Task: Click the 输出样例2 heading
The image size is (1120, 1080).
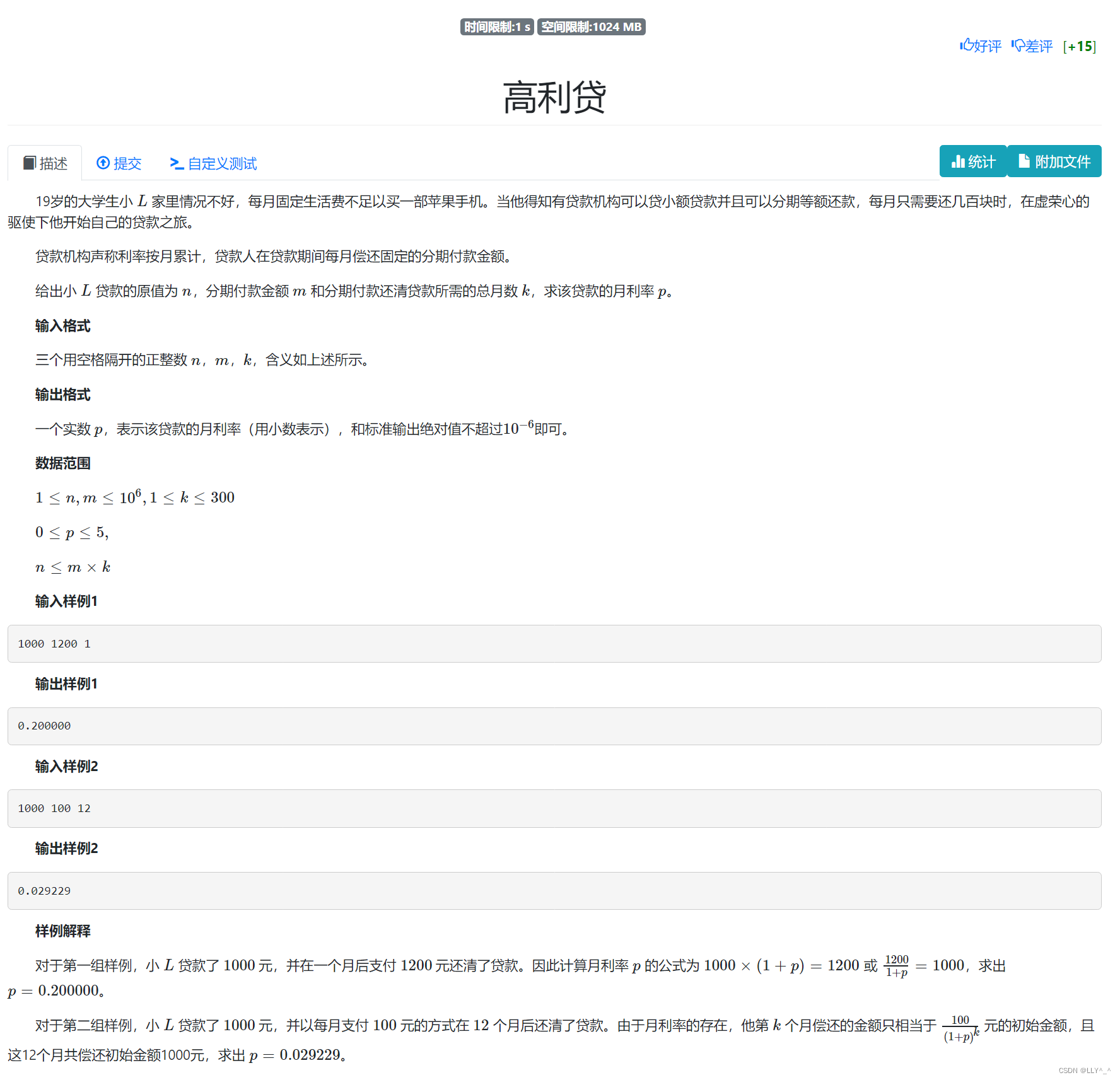Action: [x=67, y=849]
